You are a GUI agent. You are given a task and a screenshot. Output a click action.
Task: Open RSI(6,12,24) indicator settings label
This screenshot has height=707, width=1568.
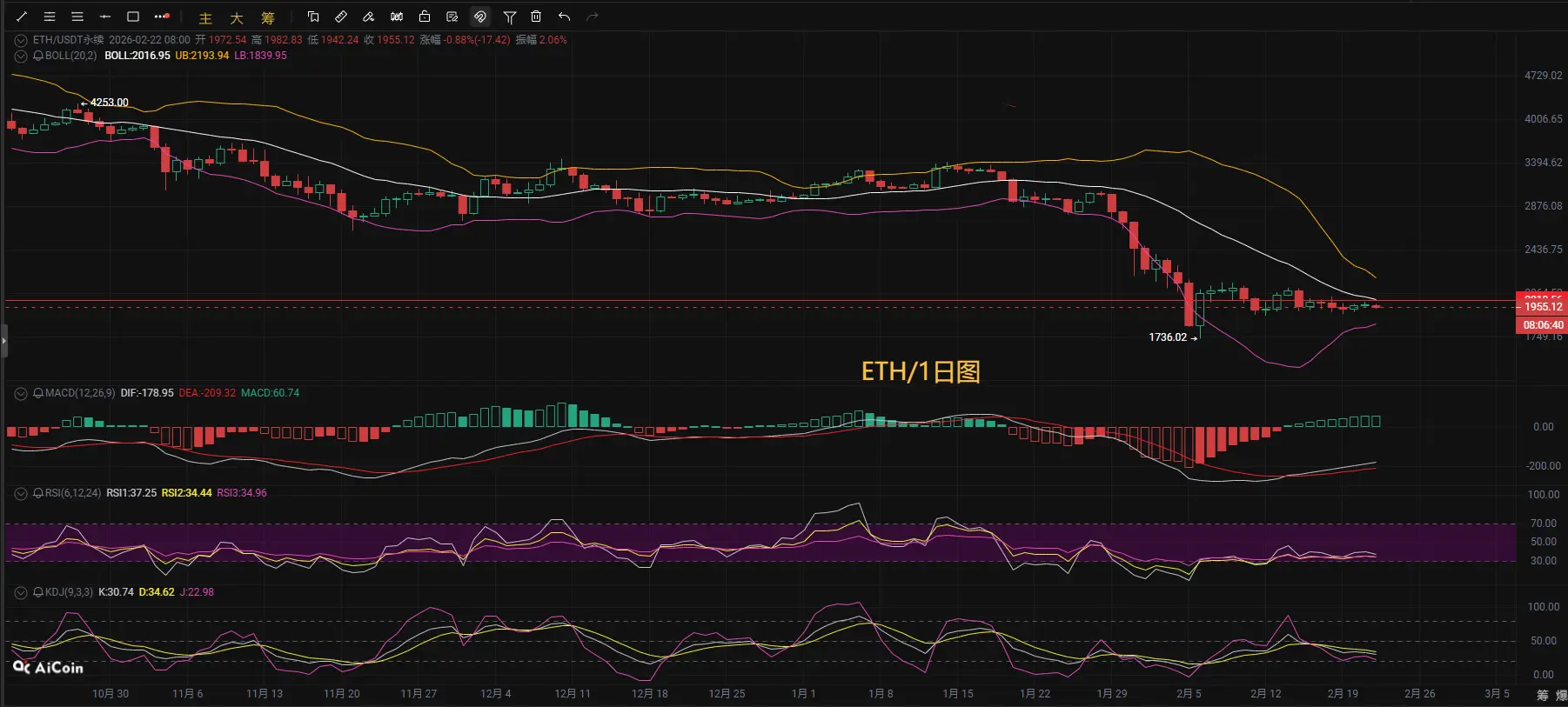point(73,493)
